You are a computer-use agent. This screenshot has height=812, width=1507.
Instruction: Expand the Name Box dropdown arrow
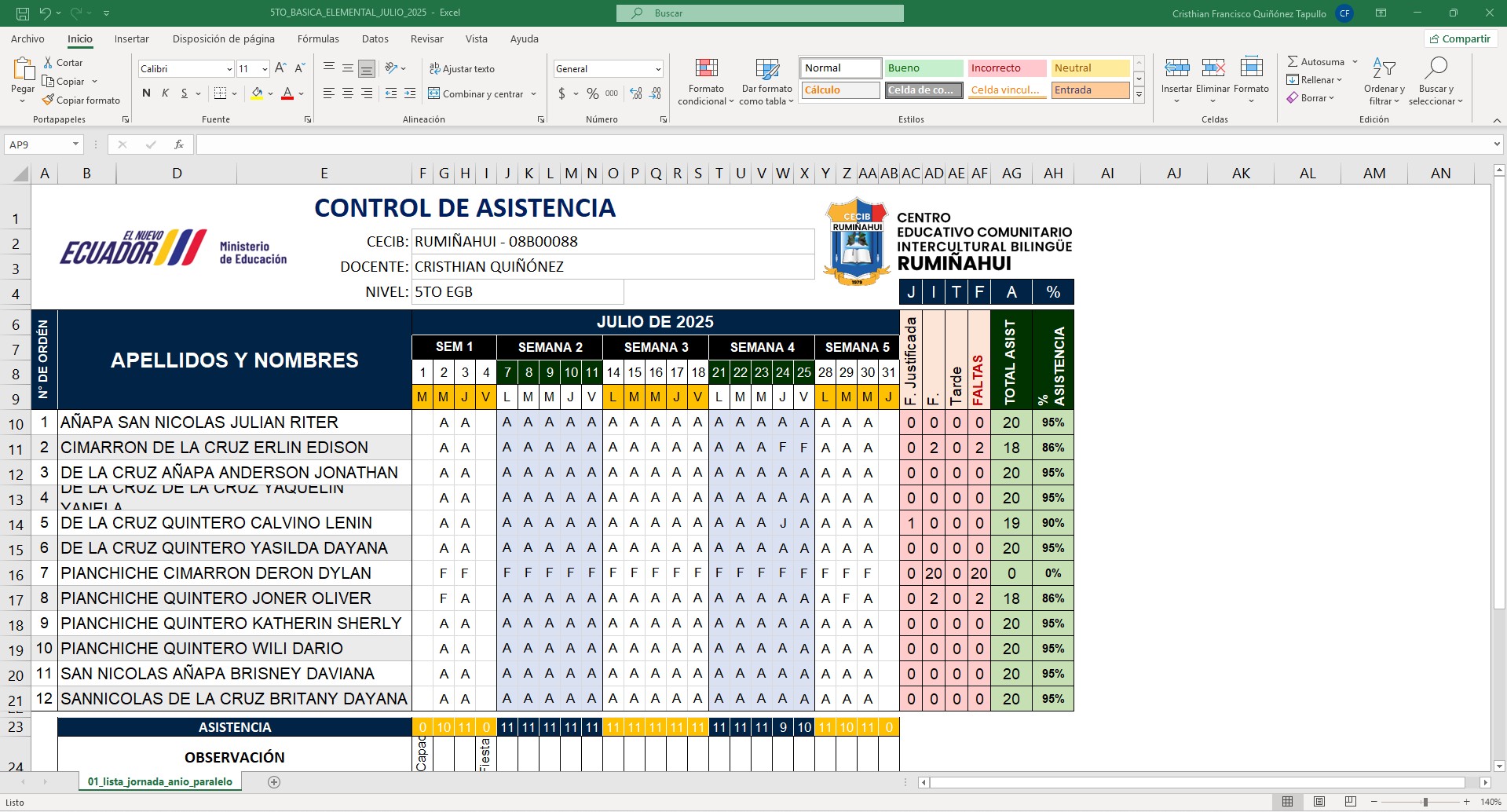[x=75, y=144]
